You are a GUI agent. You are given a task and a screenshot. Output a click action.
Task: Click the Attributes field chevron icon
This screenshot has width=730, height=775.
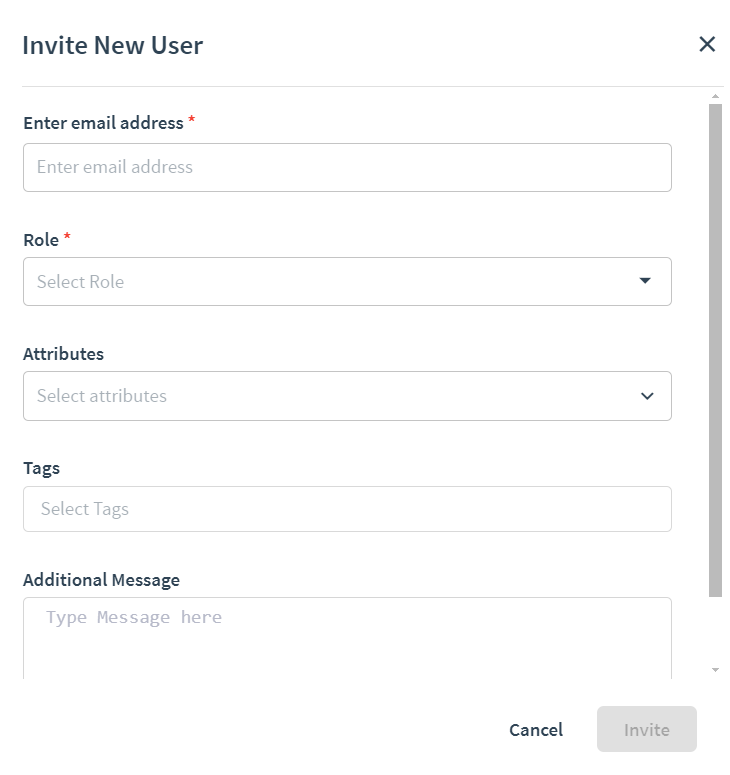click(647, 396)
